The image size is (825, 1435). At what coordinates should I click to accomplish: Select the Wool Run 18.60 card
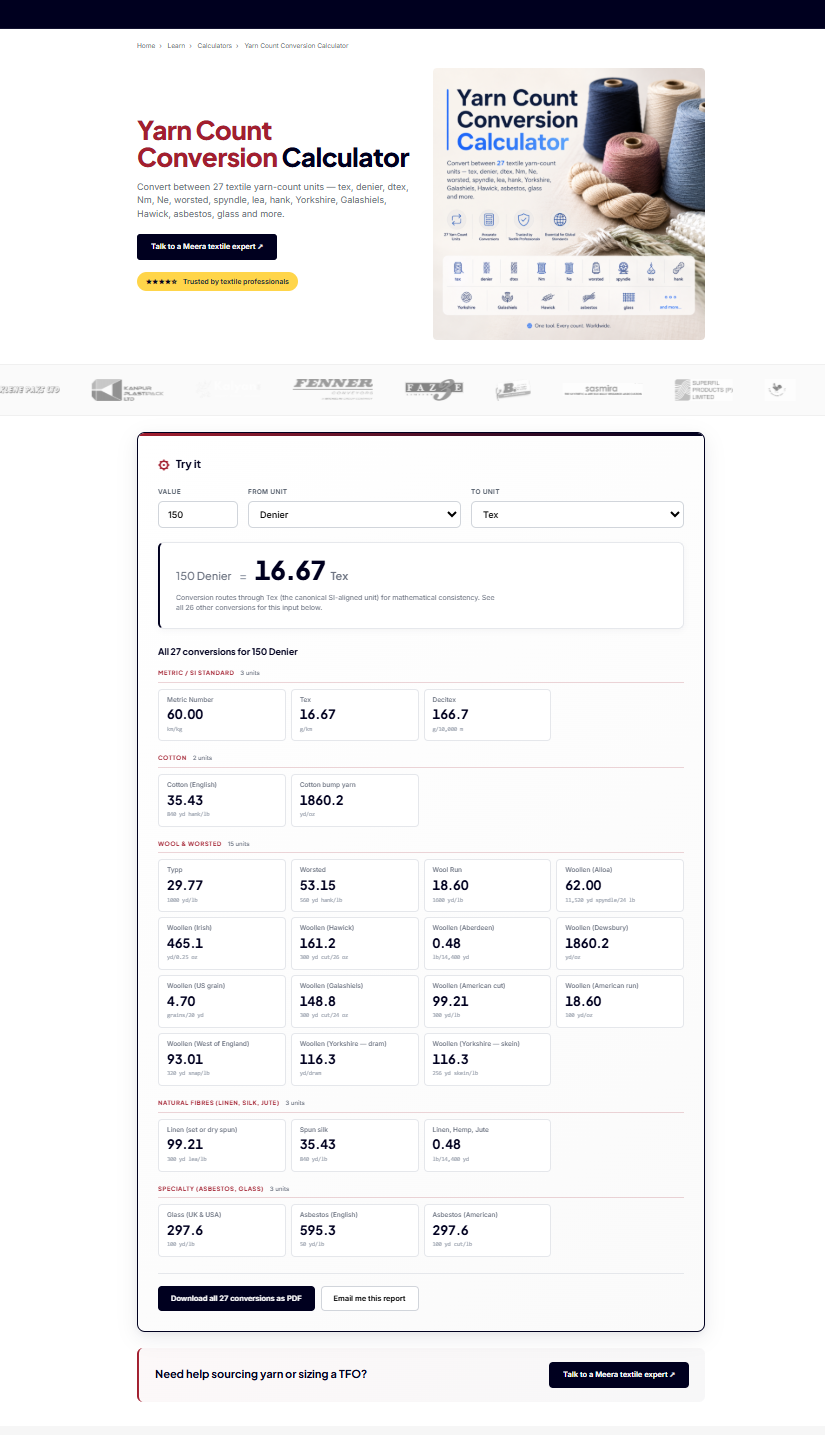pyautogui.click(x=487, y=885)
